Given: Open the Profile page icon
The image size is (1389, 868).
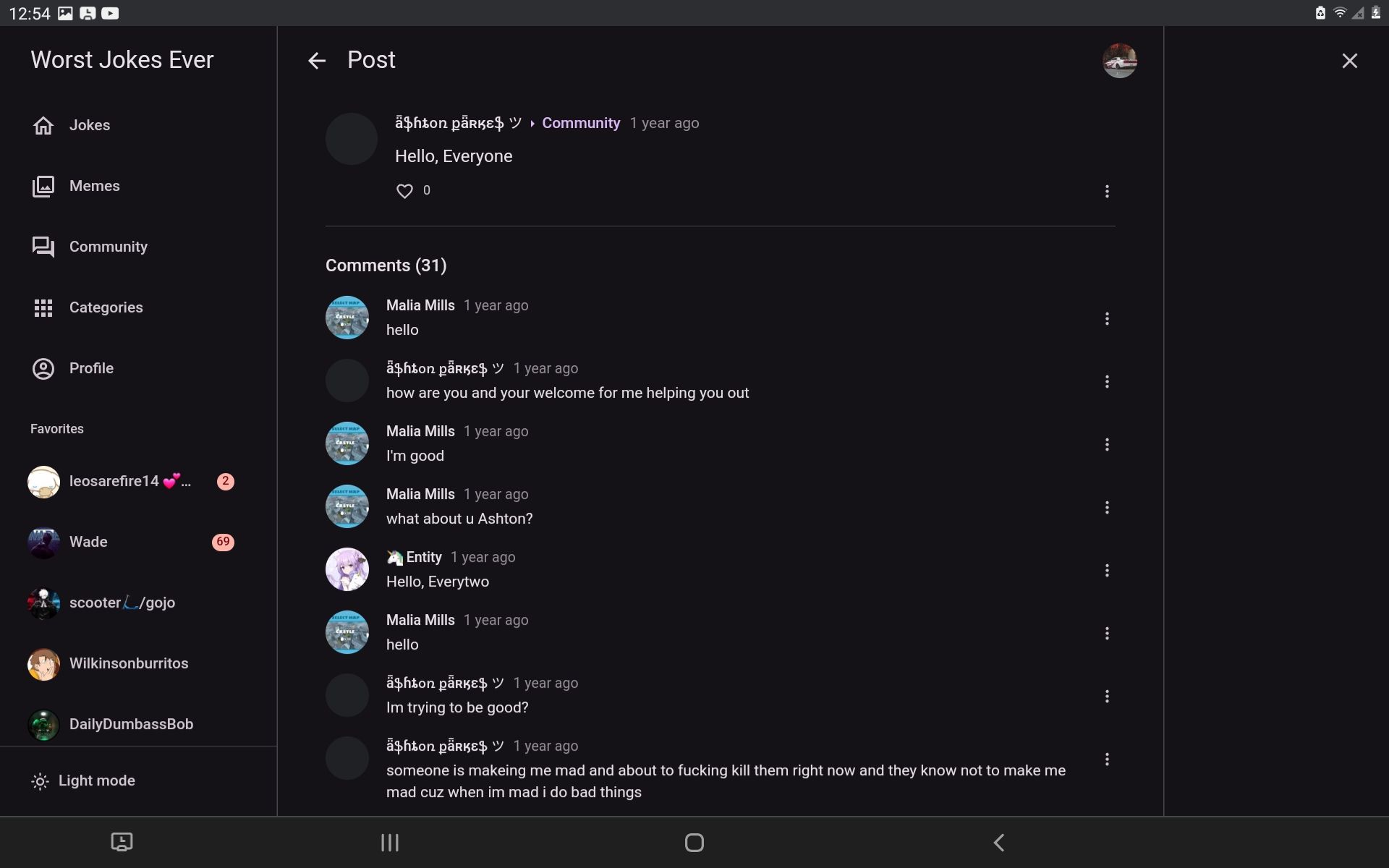Looking at the screenshot, I should pyautogui.click(x=43, y=368).
